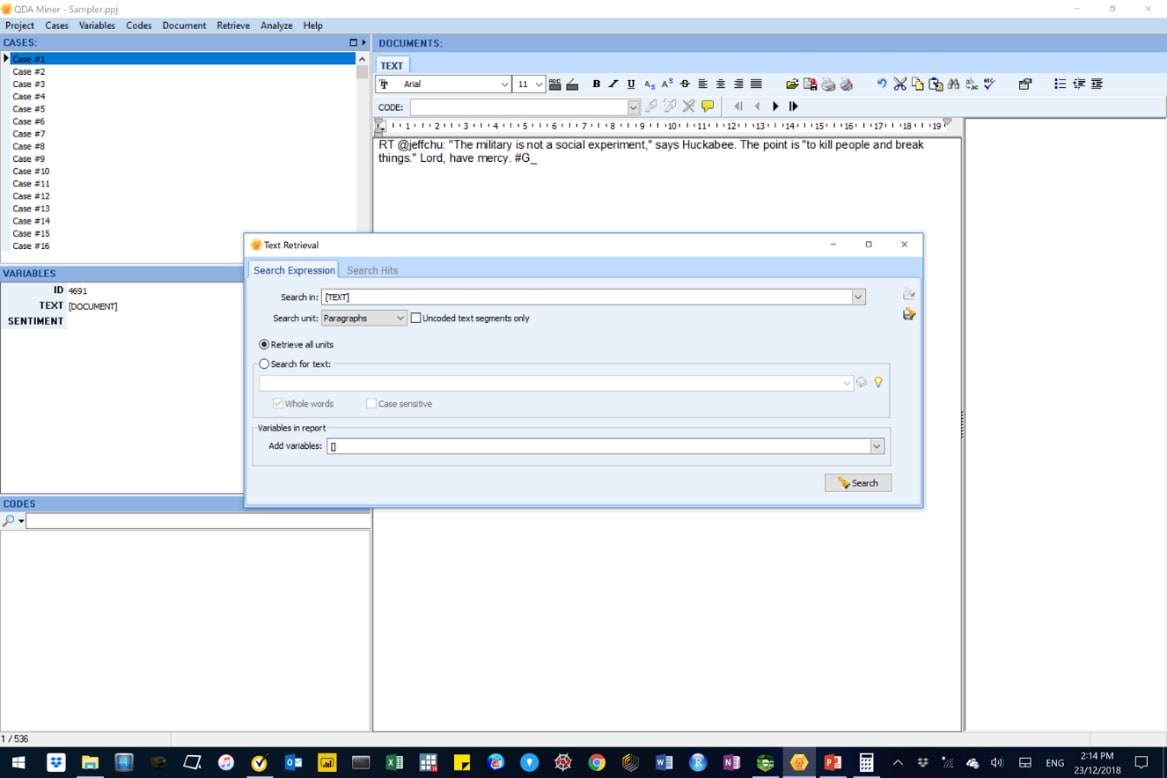1167x778 pixels.
Task: Open the Analyze menu
Action: (276, 25)
